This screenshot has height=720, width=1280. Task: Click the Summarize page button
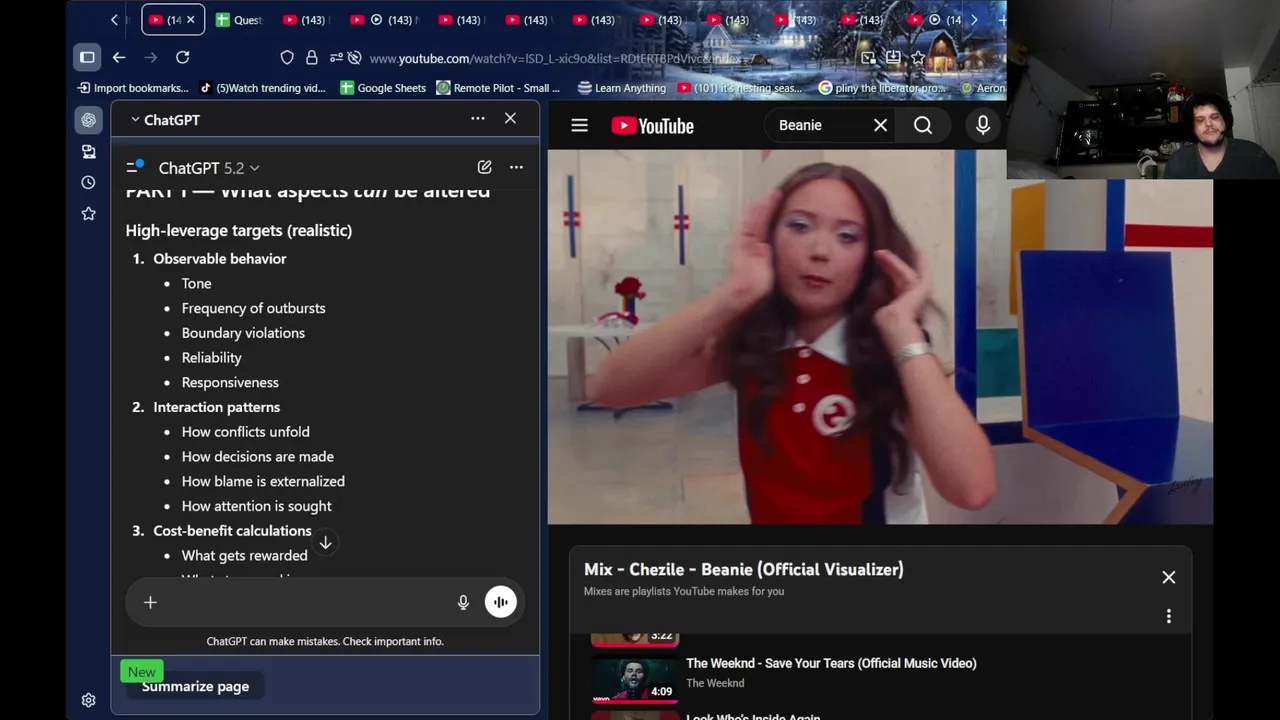click(195, 686)
